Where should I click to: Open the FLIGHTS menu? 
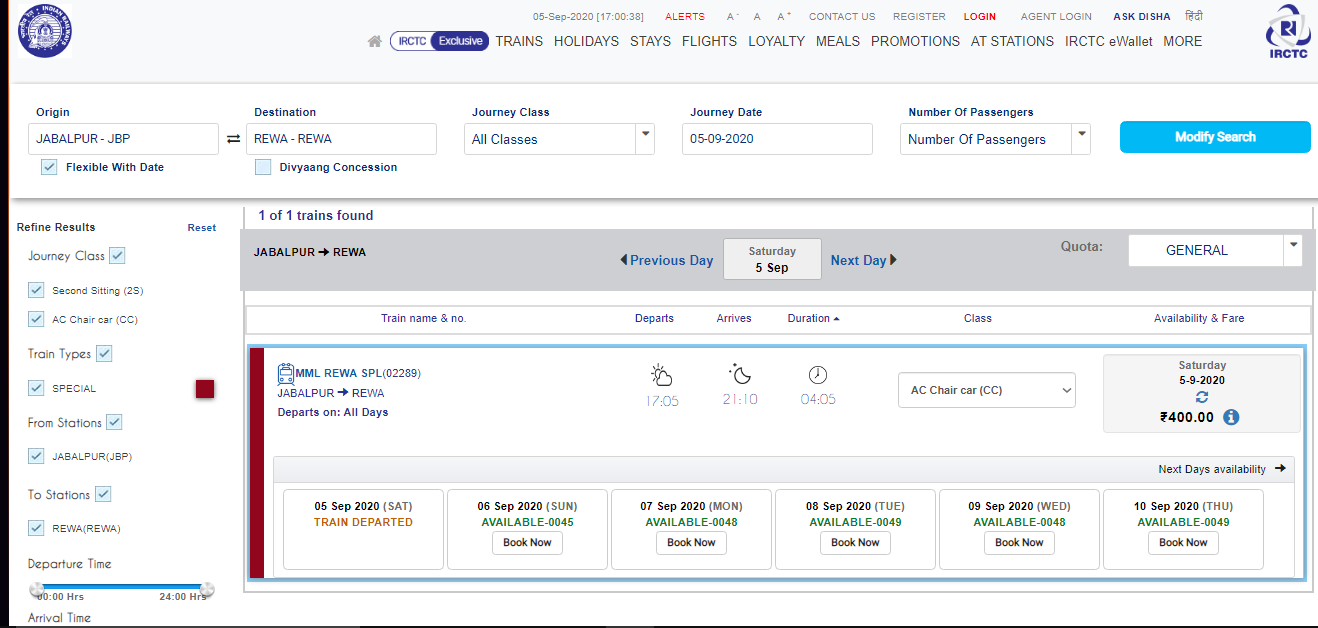[709, 41]
